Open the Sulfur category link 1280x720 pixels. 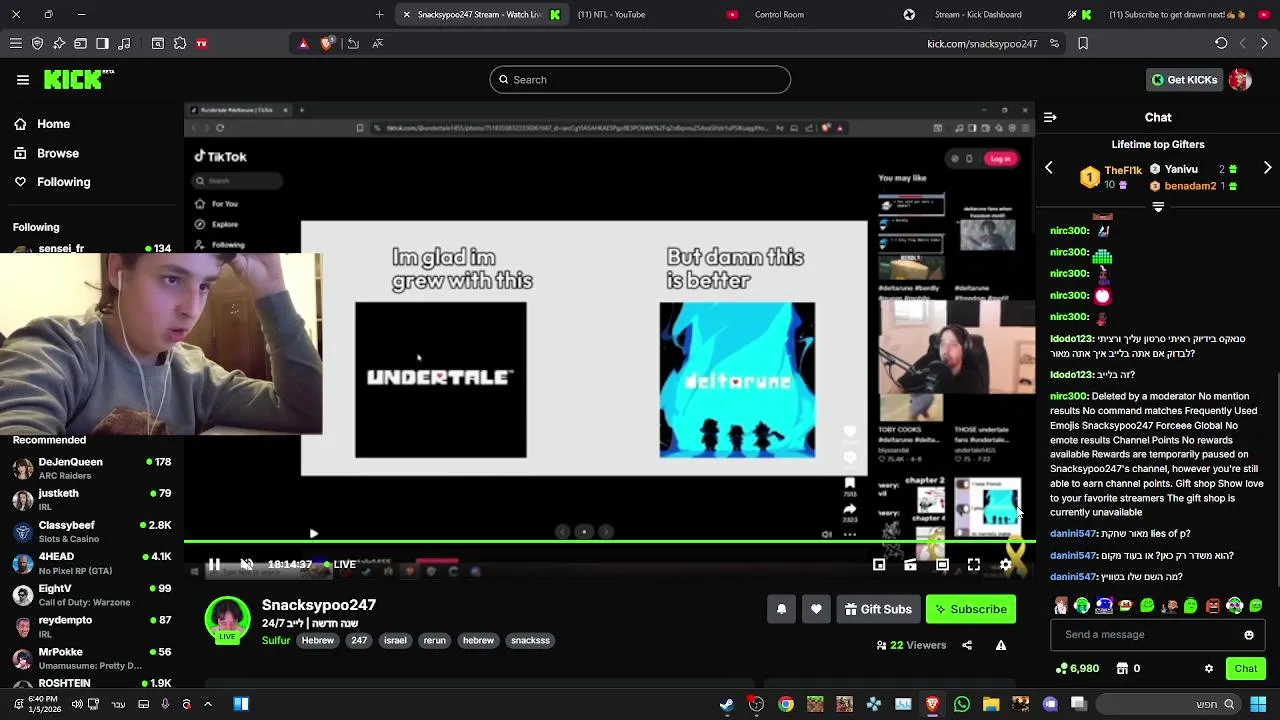(276, 640)
